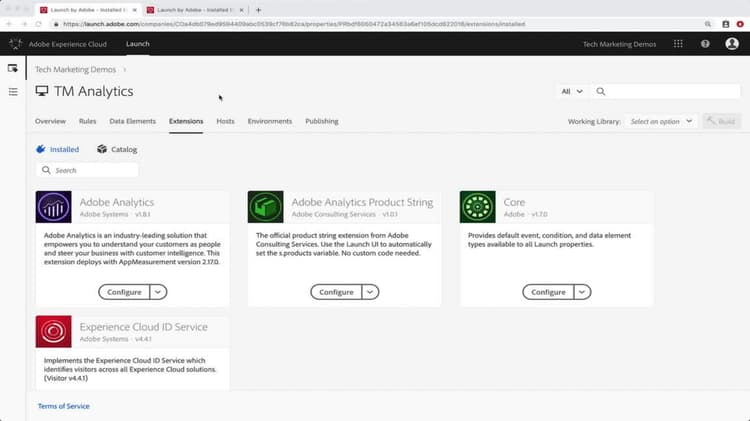
Task: Click the browser address bar URL
Action: [294, 24]
